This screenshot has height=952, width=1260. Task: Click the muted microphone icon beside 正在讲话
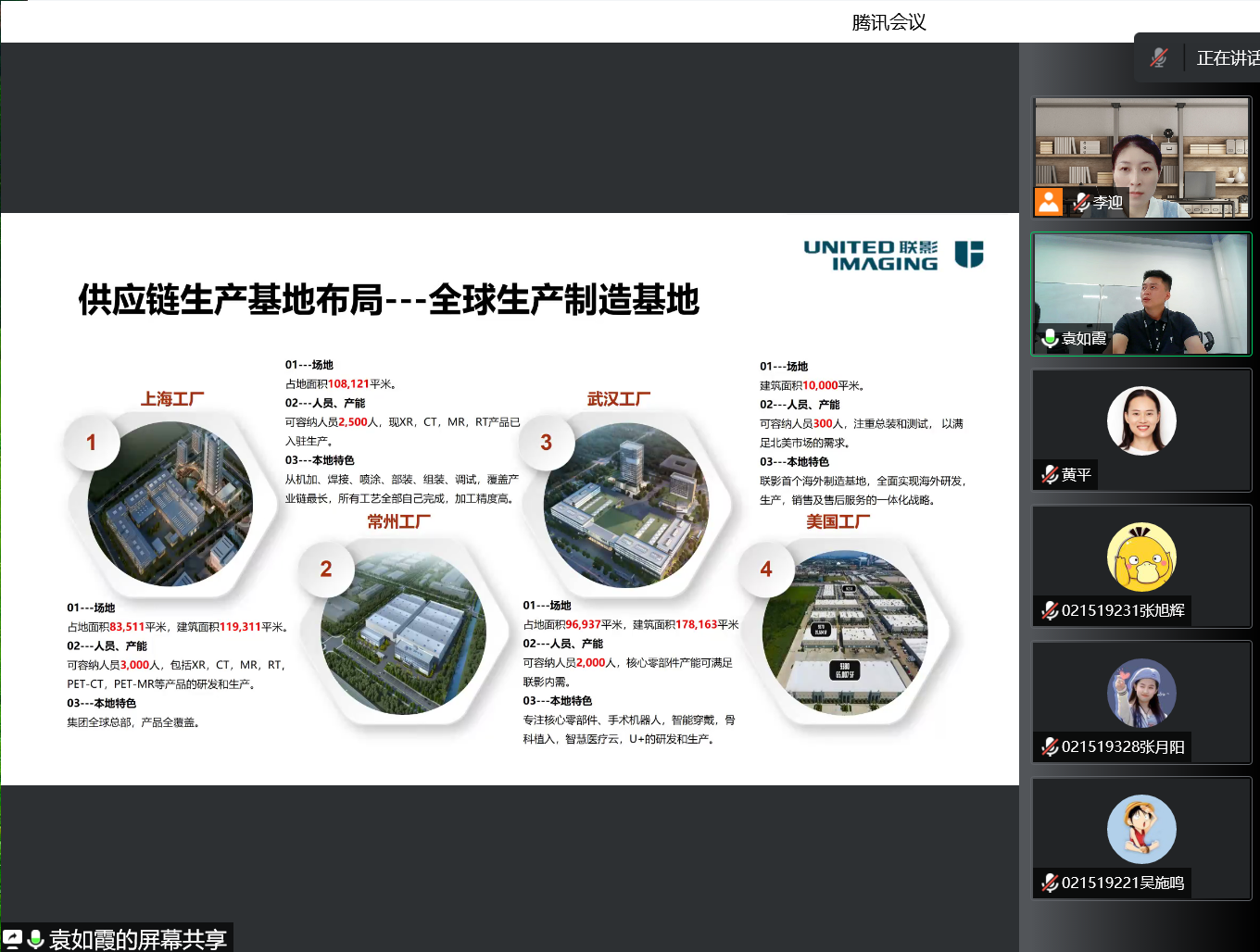1159,57
